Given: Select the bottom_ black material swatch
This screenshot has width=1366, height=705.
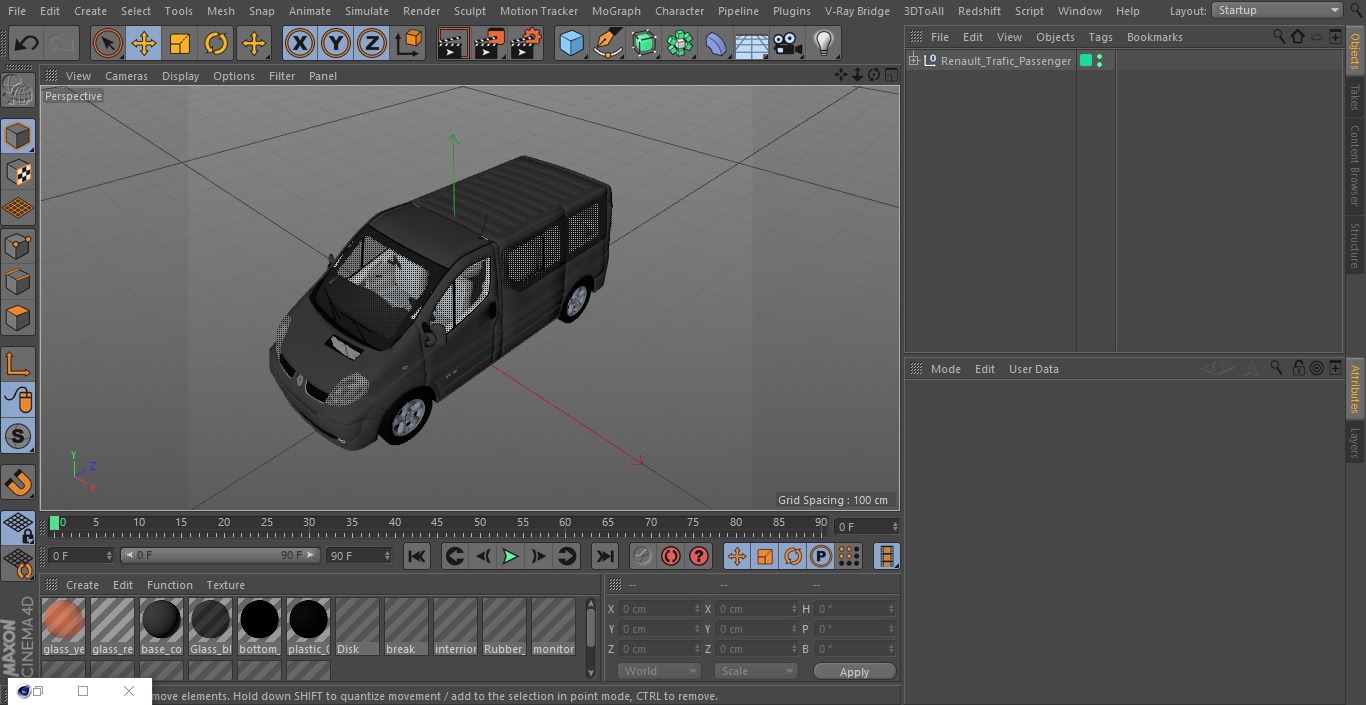Looking at the screenshot, I should pos(259,620).
